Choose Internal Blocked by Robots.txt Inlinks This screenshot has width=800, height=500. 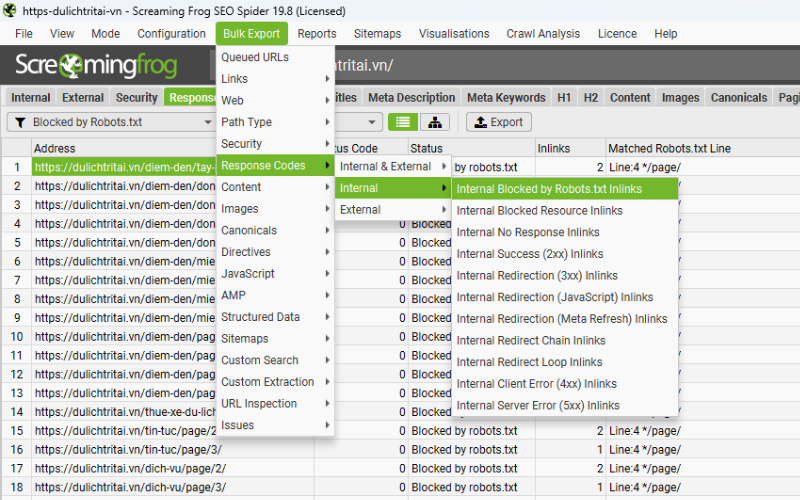point(565,189)
